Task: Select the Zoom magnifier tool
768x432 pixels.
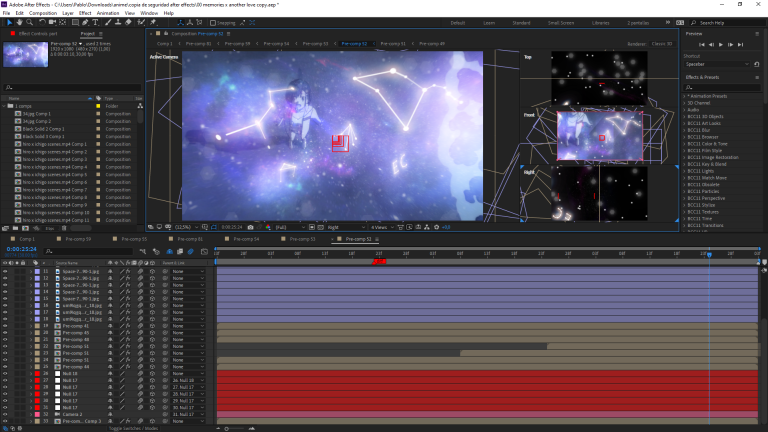Action: [x=29, y=22]
